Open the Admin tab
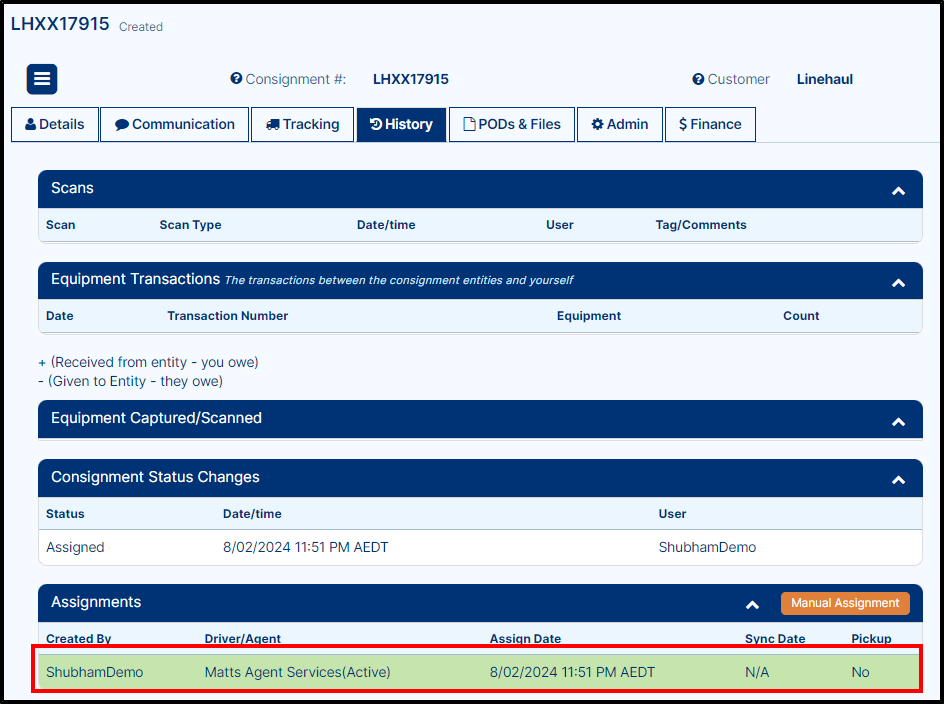 coord(620,125)
